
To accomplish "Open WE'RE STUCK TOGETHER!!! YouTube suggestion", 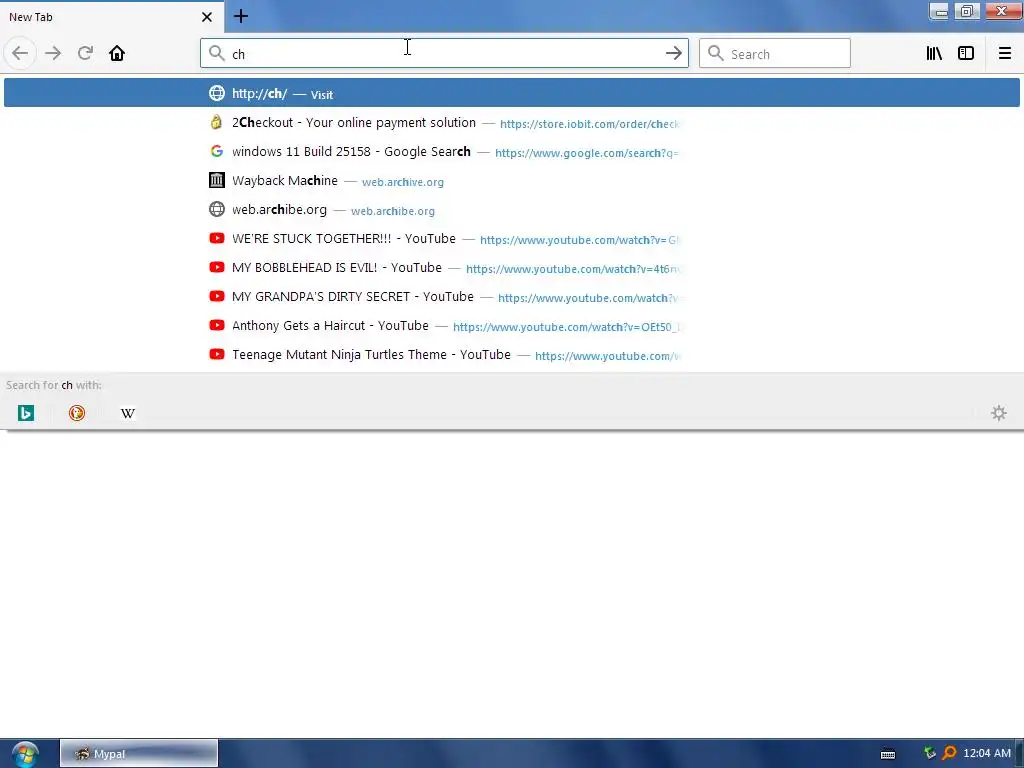I will pyautogui.click(x=511, y=239).
